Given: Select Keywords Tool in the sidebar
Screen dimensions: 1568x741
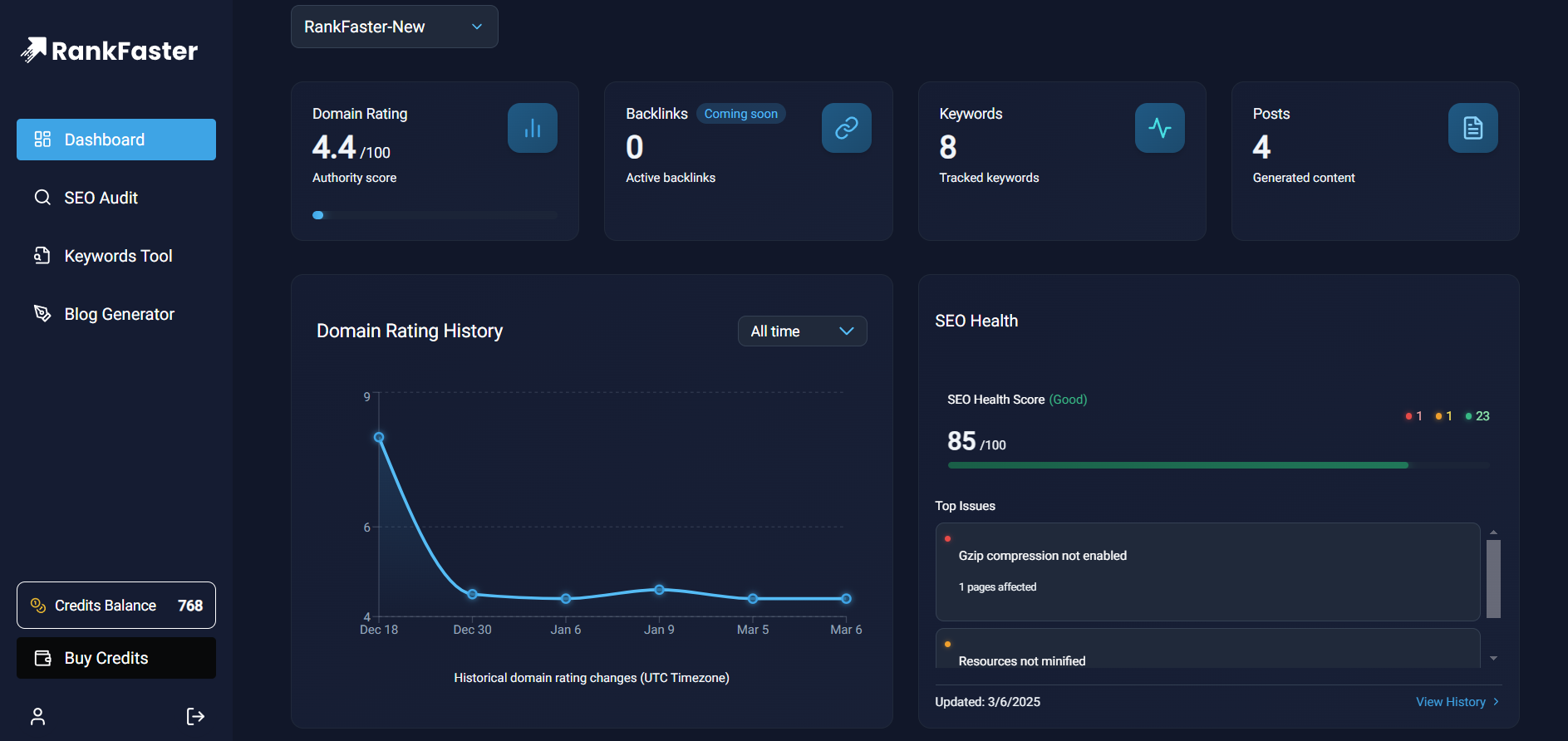Looking at the screenshot, I should [116, 256].
